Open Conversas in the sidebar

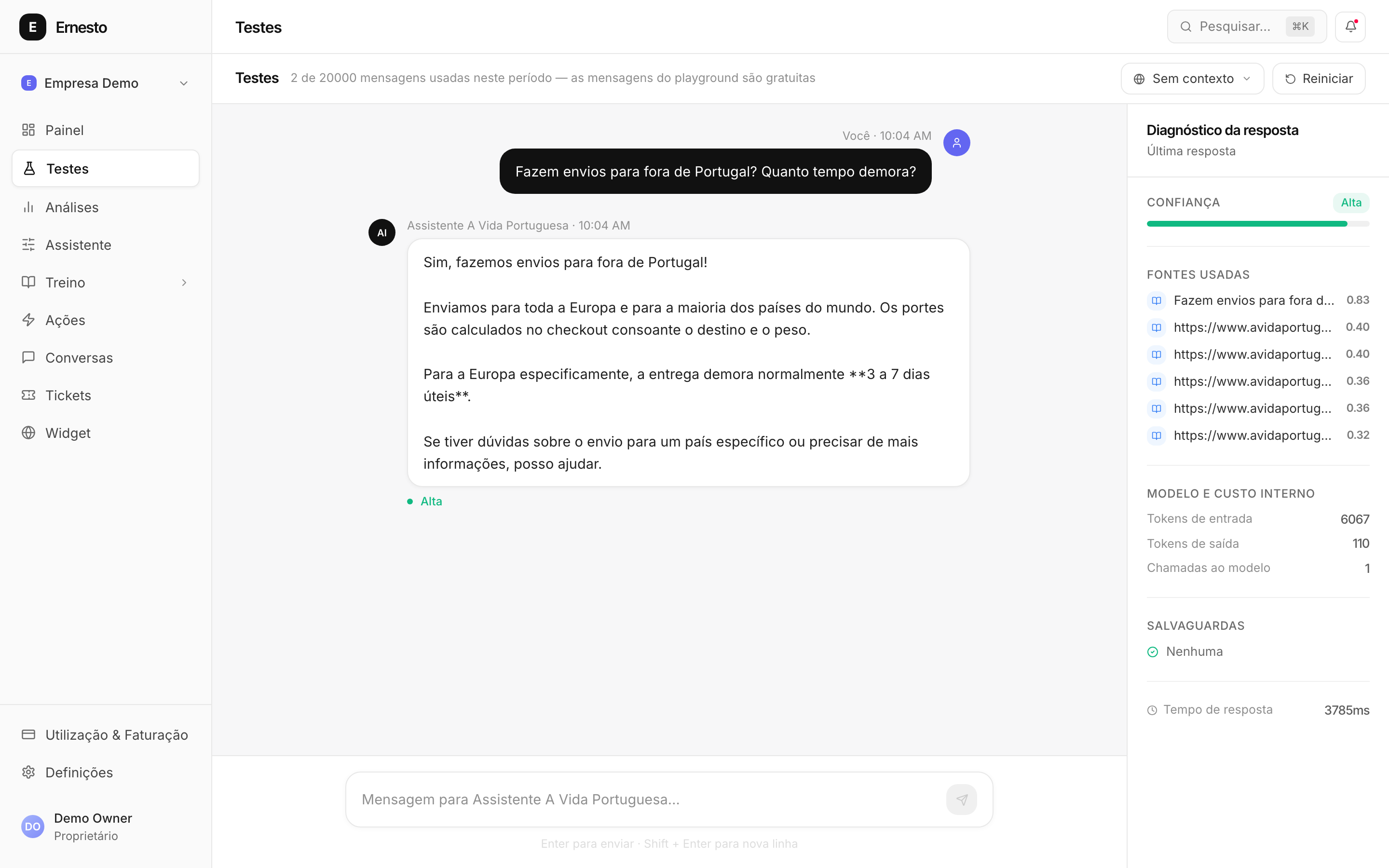pos(106,358)
